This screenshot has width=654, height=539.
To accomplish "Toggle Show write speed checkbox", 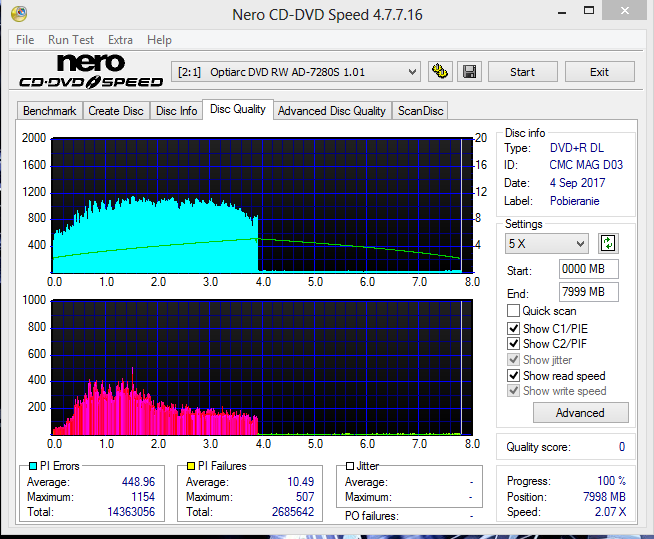I will coord(513,391).
